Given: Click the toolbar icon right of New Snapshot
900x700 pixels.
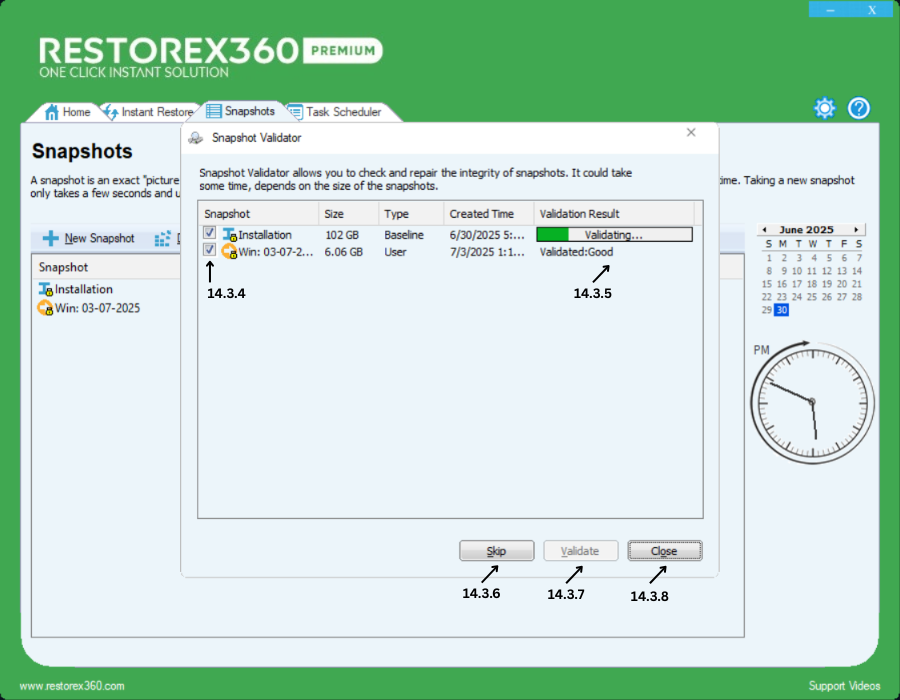Looking at the screenshot, I should [162, 239].
